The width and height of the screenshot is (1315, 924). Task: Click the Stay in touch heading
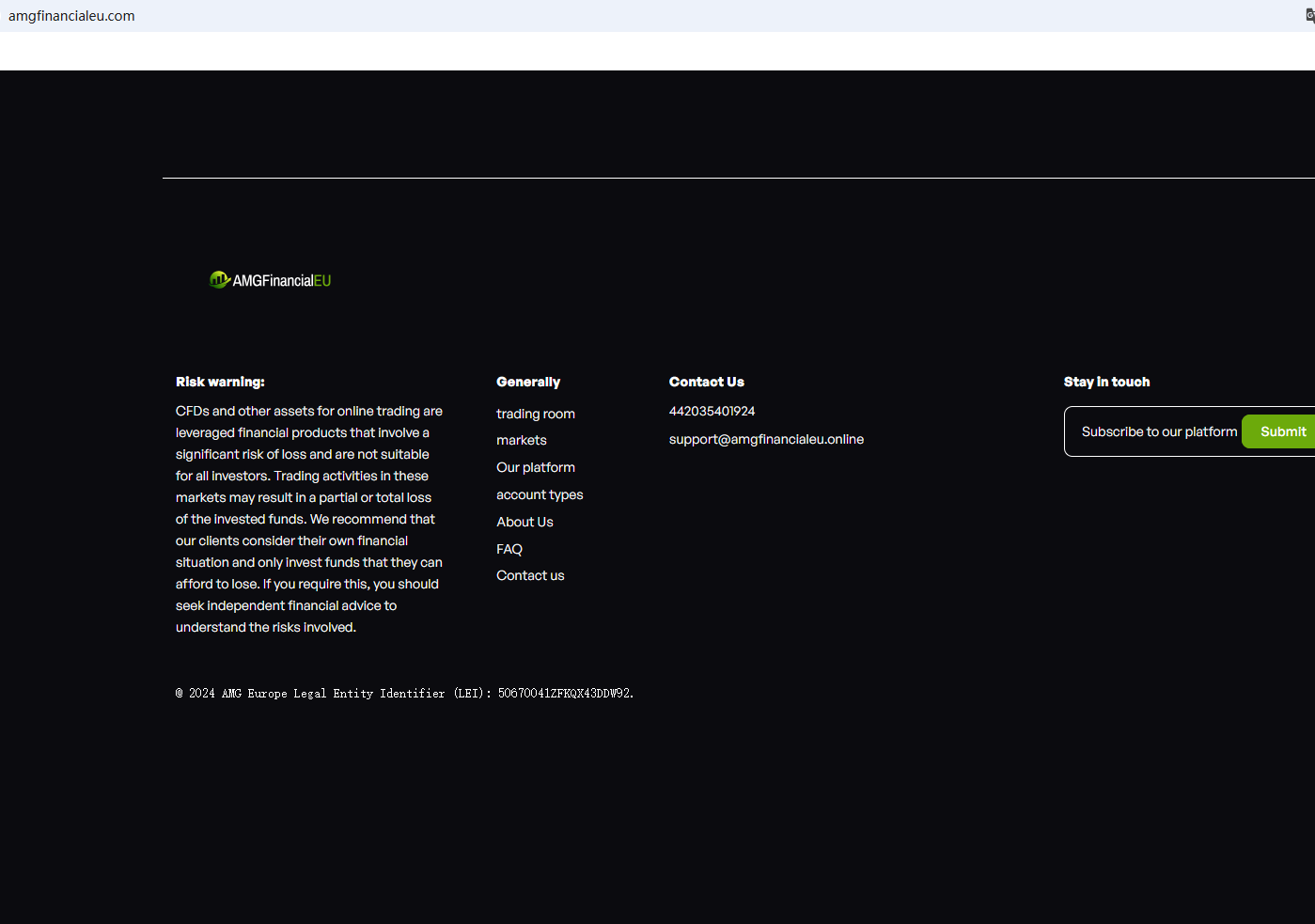click(1106, 382)
